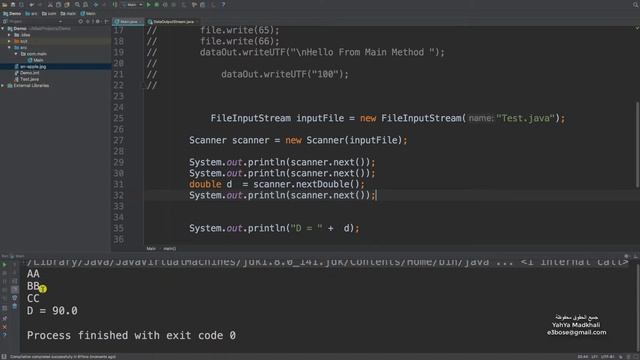Toggle read-only lock in status bar
The height and width of the screenshot is (360, 640).
(621, 357)
